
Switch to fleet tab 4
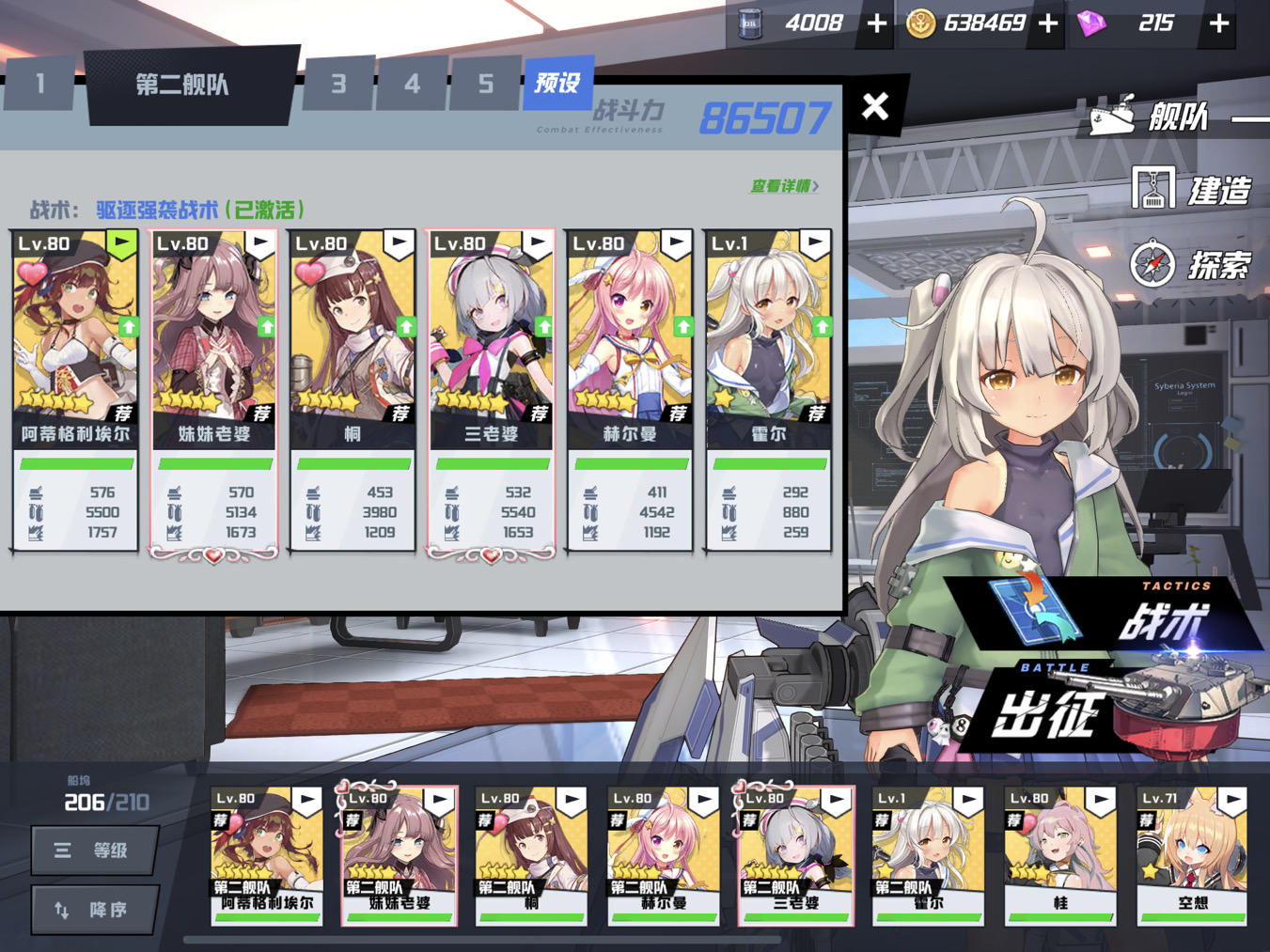coord(412,84)
